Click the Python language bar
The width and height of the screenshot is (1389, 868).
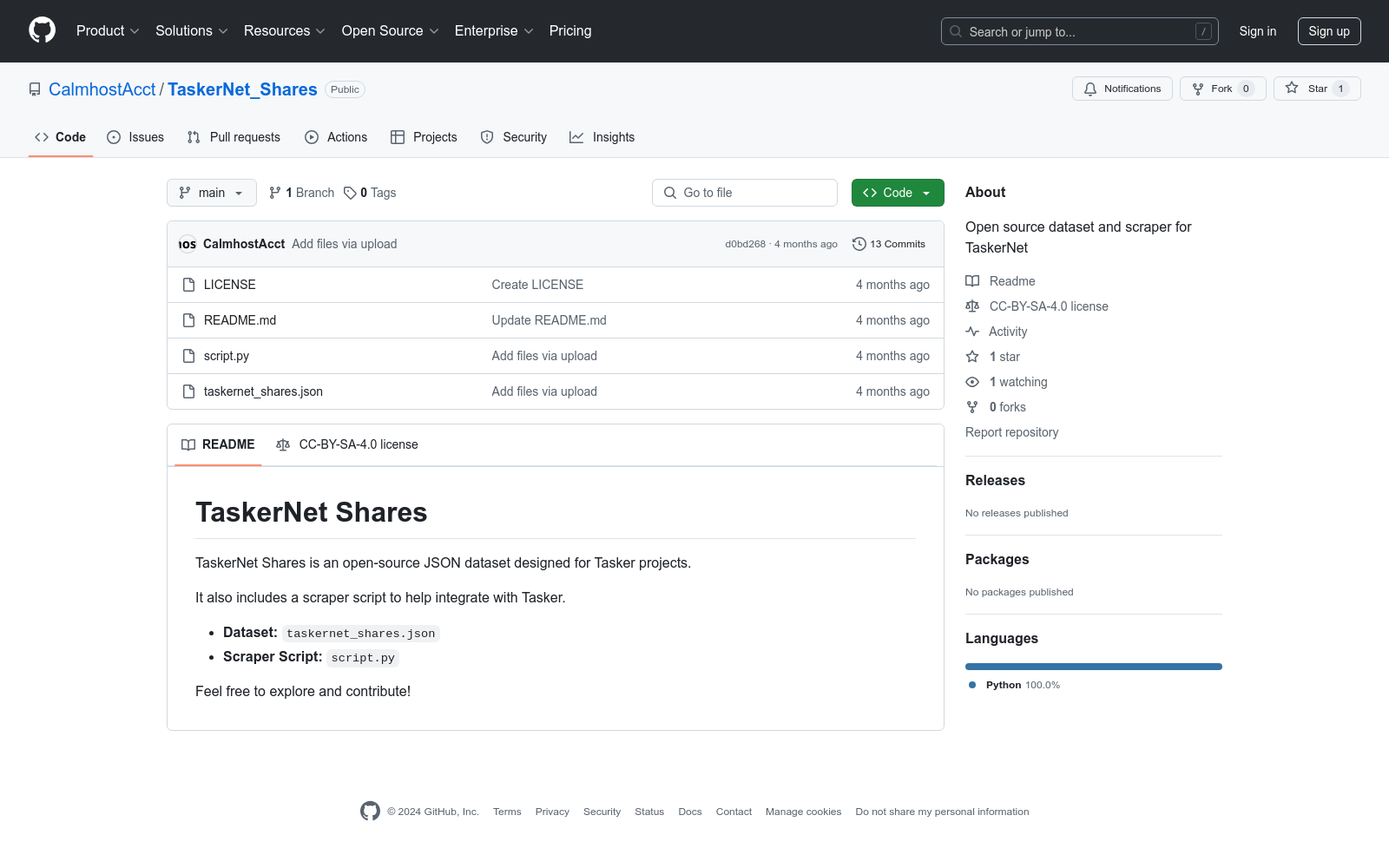(1094, 667)
